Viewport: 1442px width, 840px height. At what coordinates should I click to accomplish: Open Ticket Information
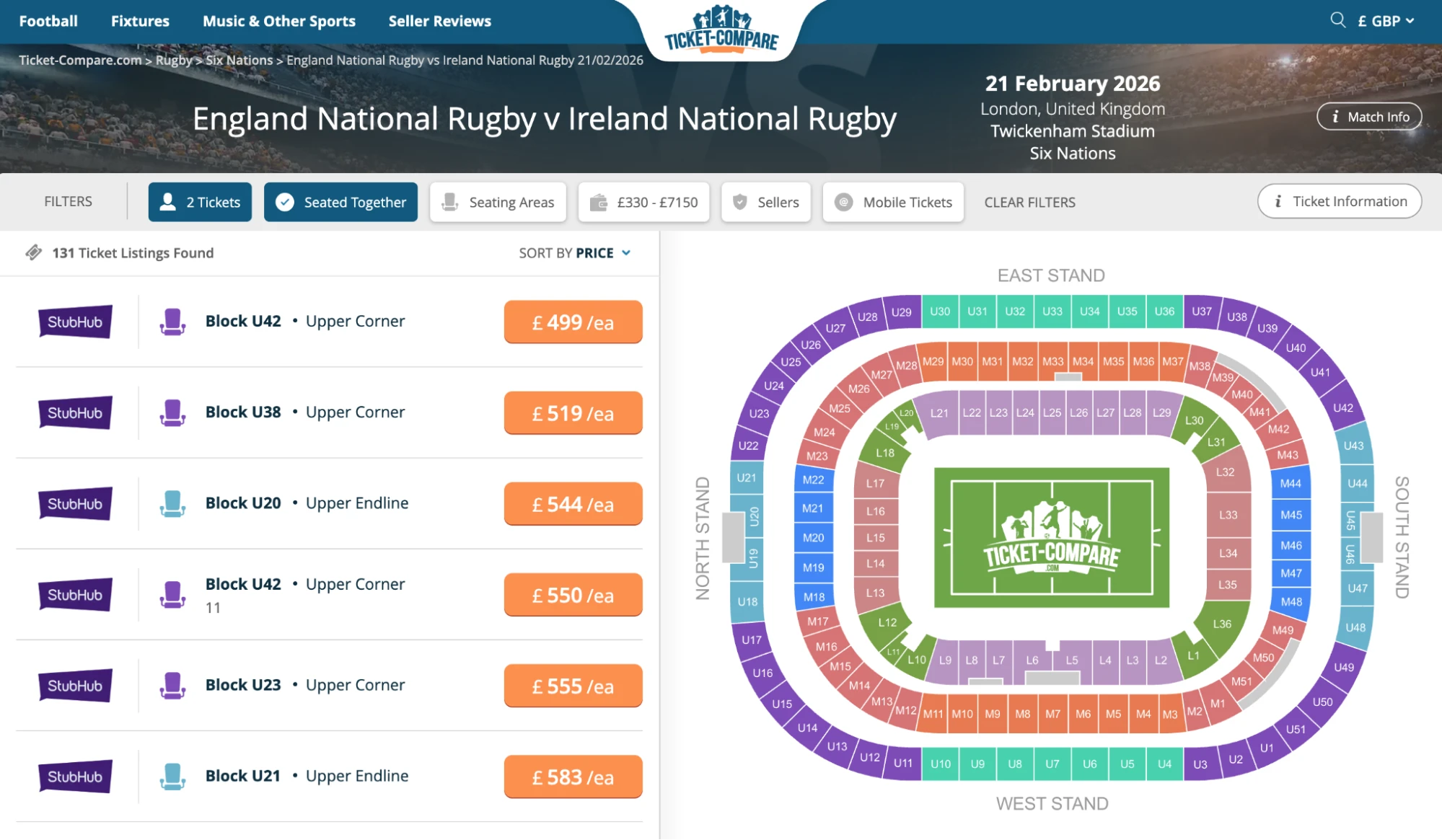(x=1339, y=201)
